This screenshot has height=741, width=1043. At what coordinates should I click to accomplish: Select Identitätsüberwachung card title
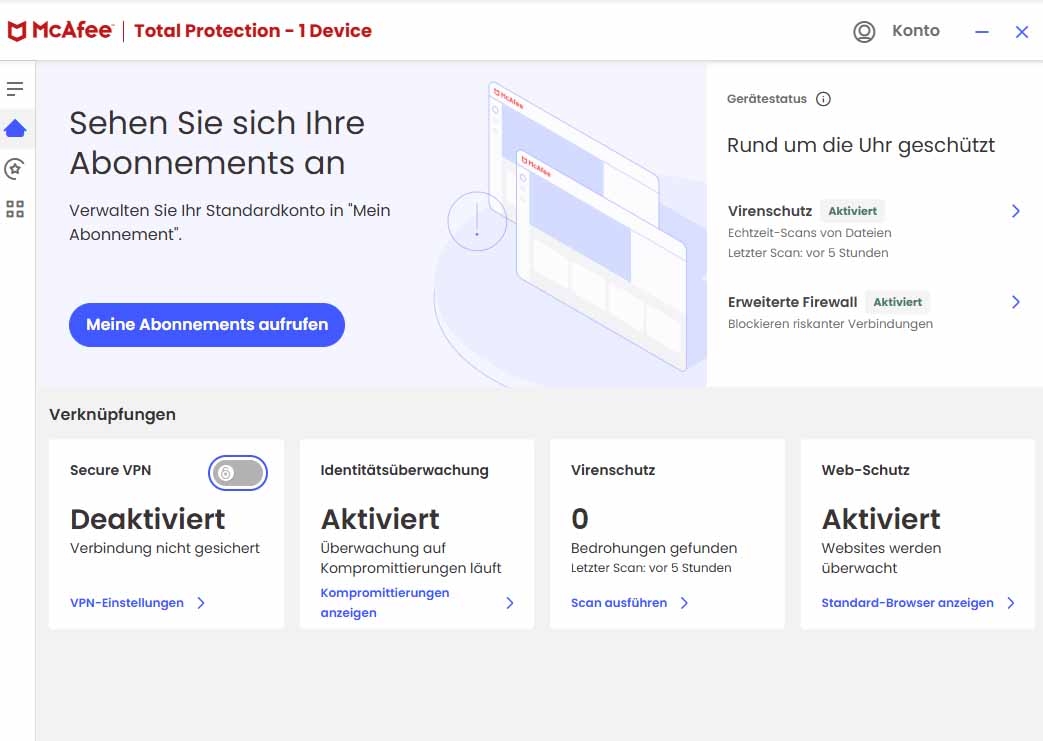[x=404, y=470]
